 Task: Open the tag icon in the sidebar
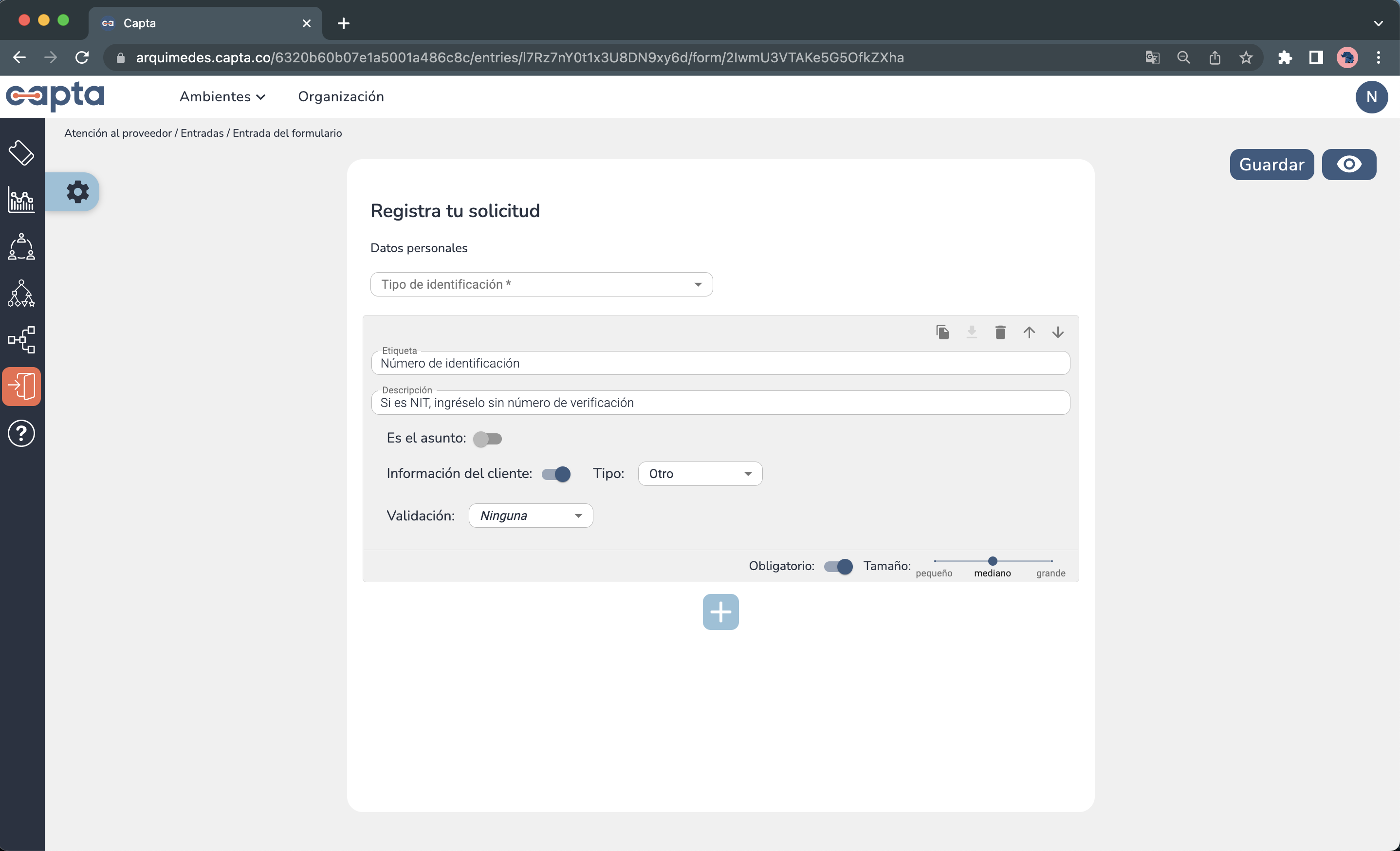21,152
